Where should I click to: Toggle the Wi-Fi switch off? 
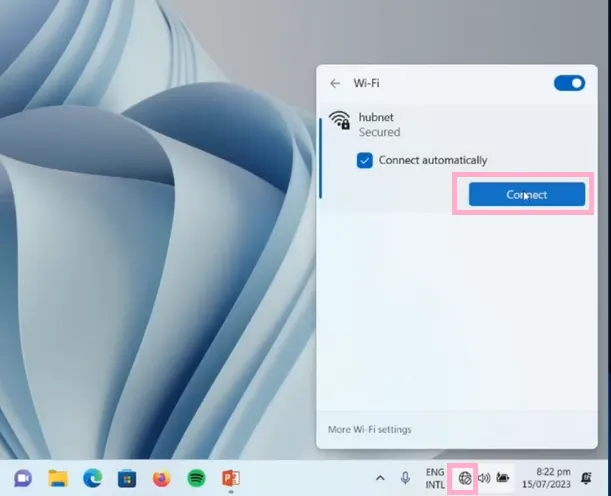pos(569,83)
